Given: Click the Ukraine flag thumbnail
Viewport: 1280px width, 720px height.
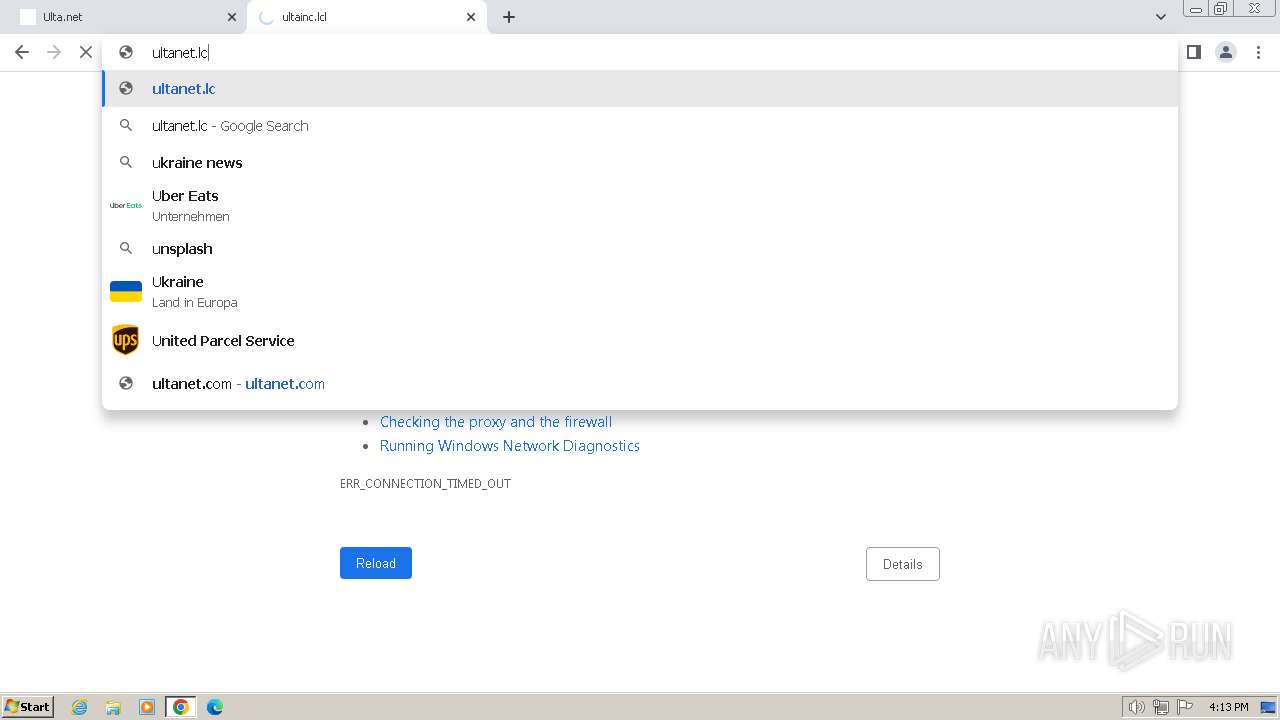Looking at the screenshot, I should pos(126,292).
